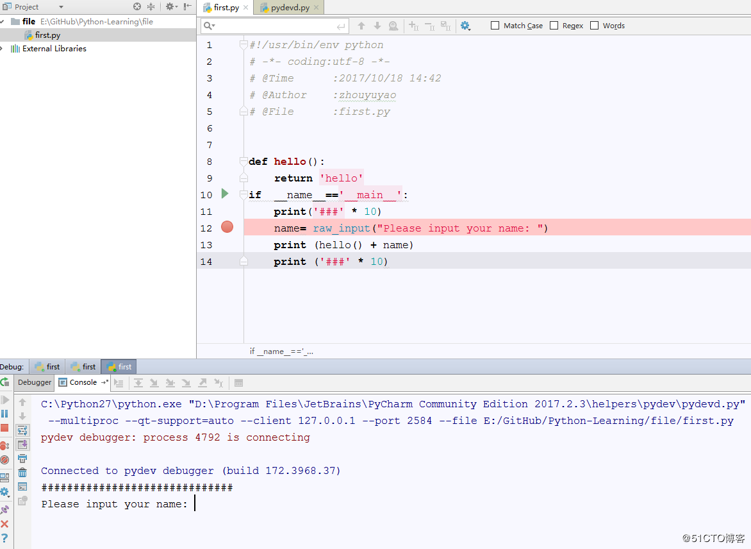Viewport: 751px width, 549px height.
Task: Click Unselect Occurrence icon in find bar
Action: tap(430, 26)
